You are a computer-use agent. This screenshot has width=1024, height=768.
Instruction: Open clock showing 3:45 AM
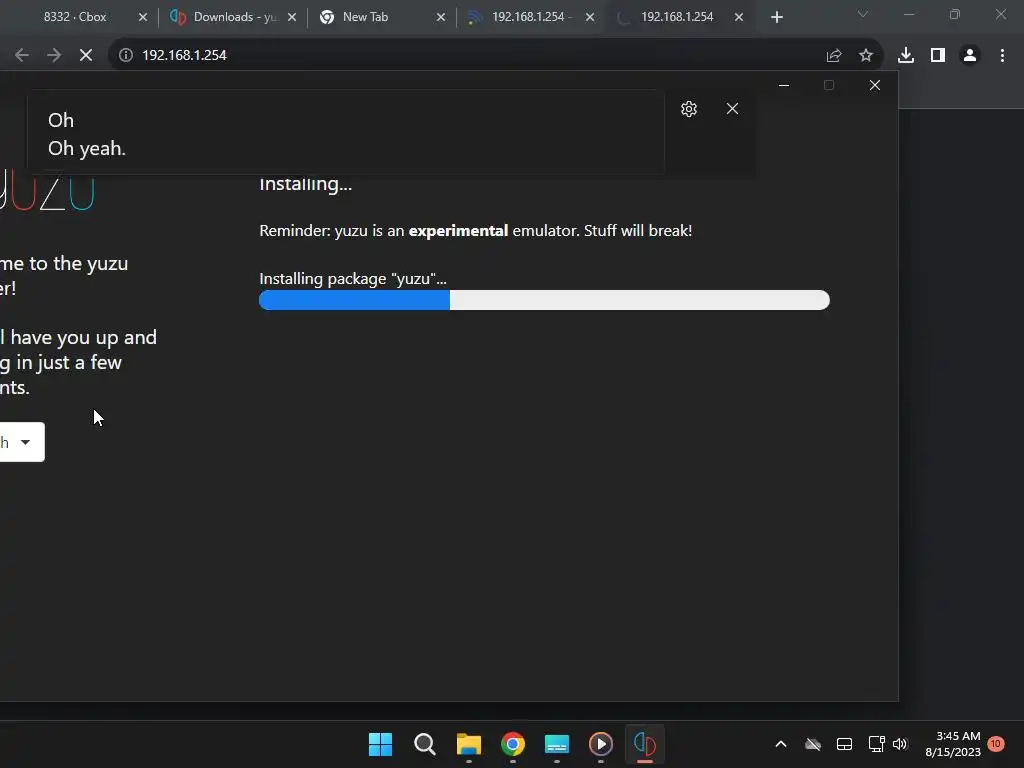pyautogui.click(x=953, y=744)
